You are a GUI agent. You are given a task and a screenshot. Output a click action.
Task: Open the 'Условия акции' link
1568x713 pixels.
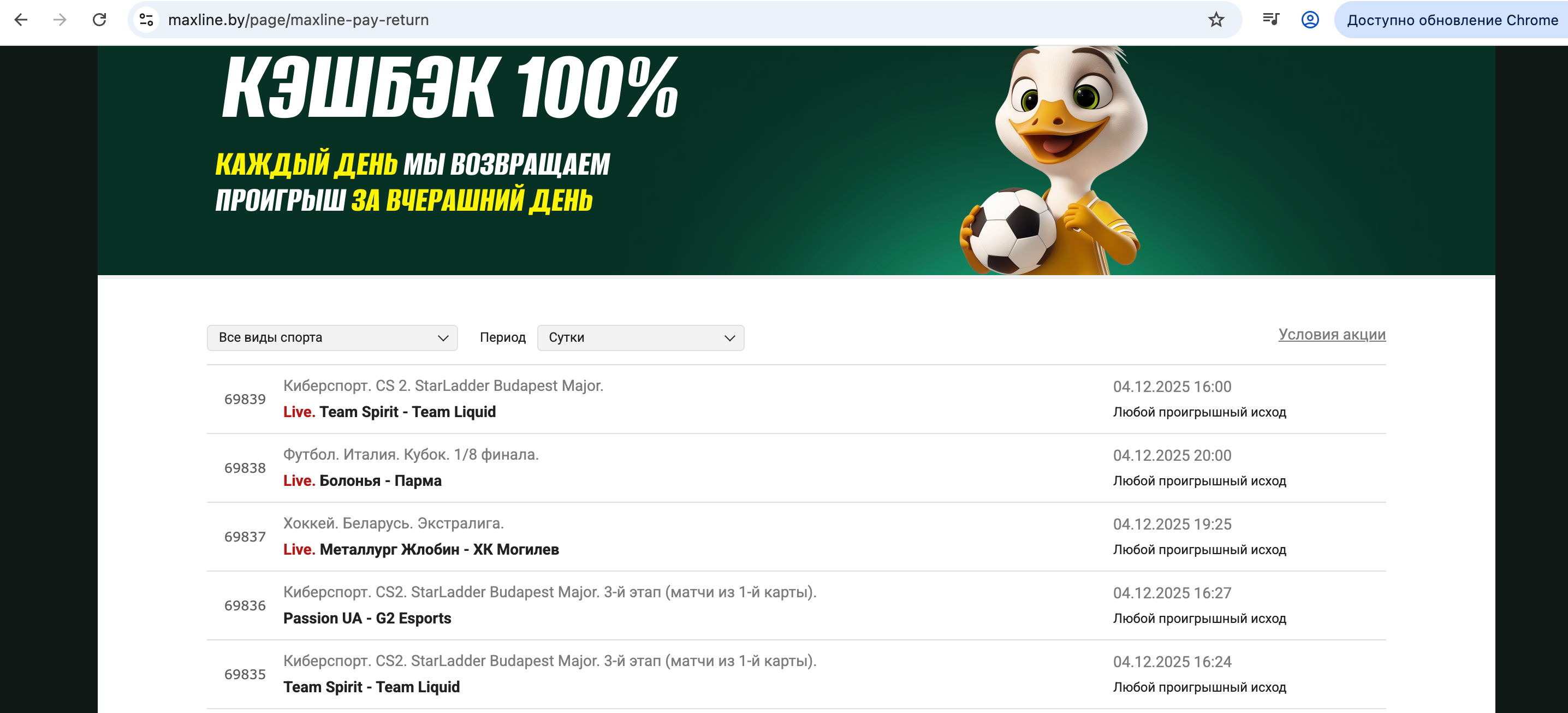pyautogui.click(x=1332, y=334)
